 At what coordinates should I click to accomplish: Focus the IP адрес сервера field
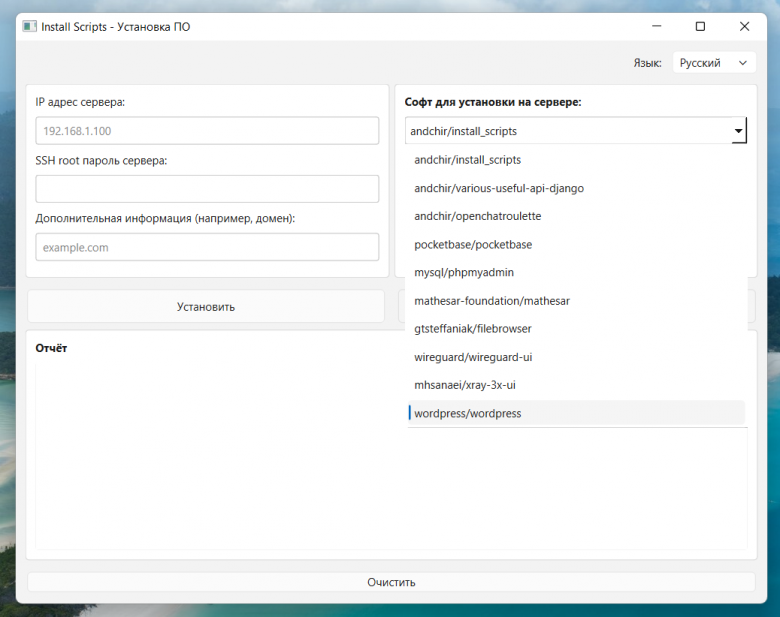coord(207,131)
